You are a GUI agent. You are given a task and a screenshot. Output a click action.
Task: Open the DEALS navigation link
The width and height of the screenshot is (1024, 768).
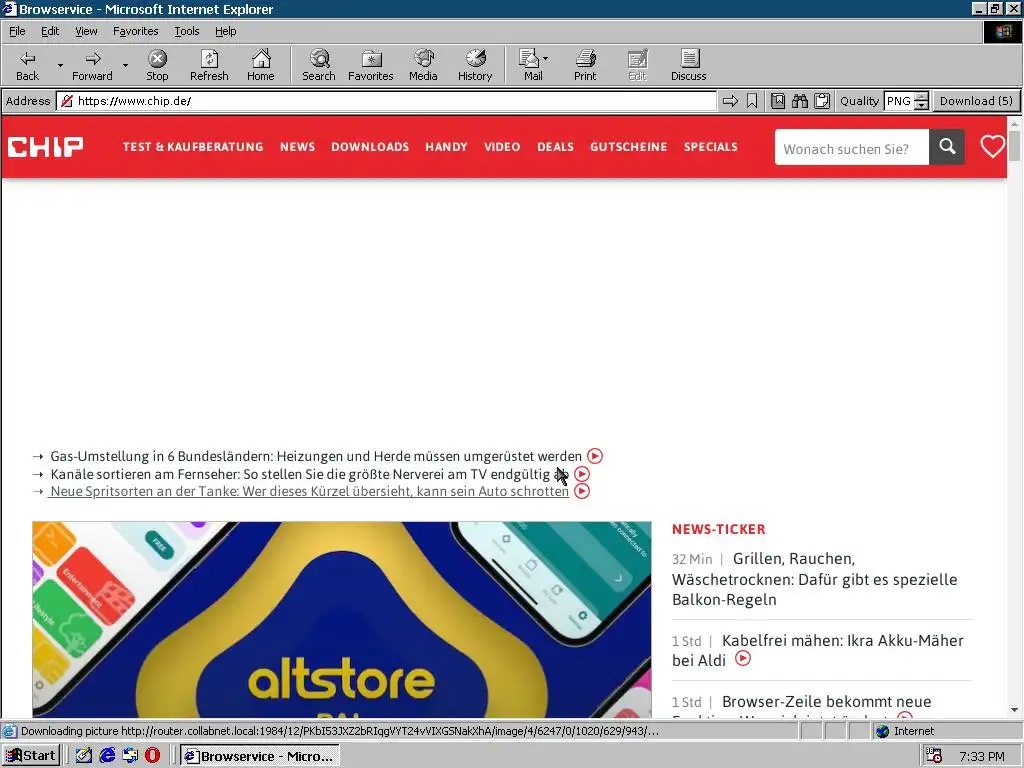[x=555, y=147]
